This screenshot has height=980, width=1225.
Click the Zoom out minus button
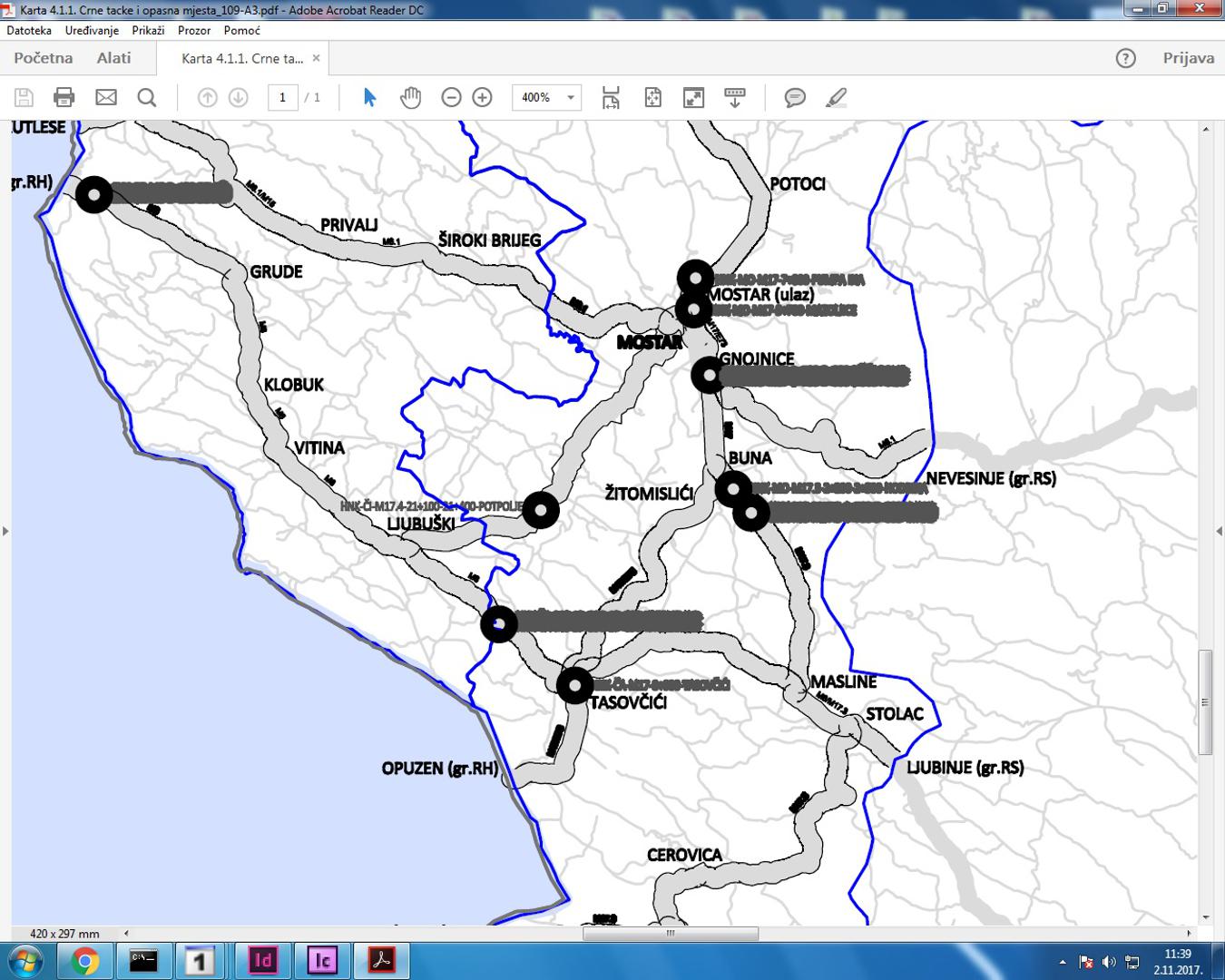coord(451,97)
